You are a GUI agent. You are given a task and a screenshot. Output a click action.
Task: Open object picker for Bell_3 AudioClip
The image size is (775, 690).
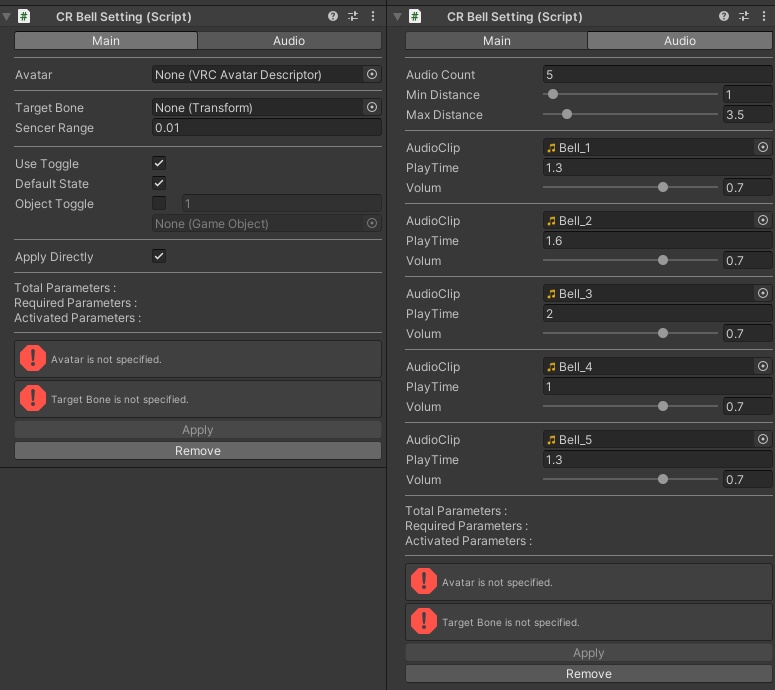763,294
